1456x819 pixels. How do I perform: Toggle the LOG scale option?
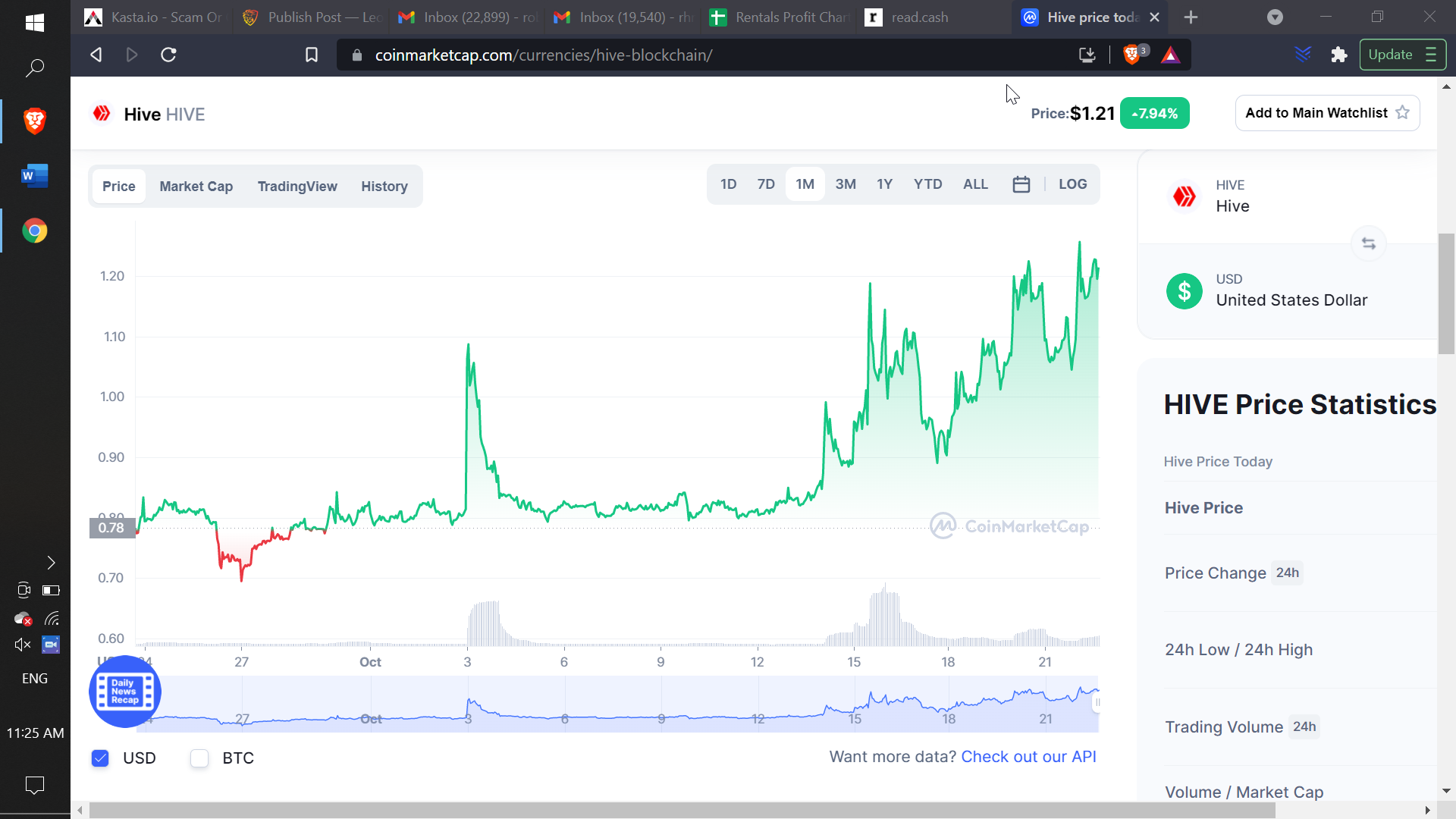(1072, 184)
